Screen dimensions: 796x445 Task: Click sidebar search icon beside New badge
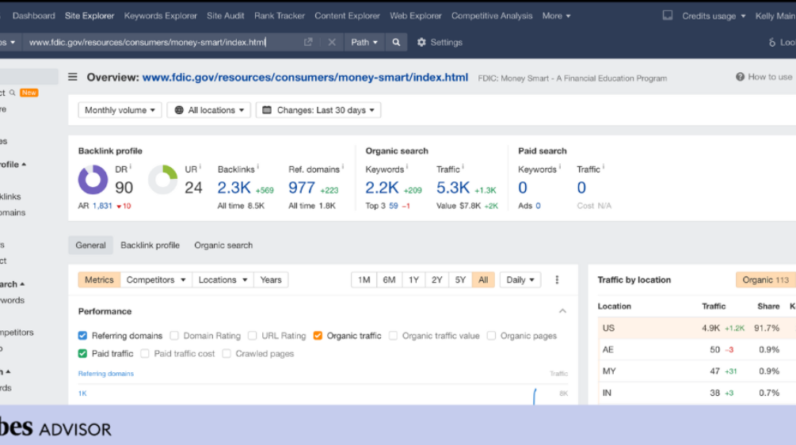click(12, 93)
